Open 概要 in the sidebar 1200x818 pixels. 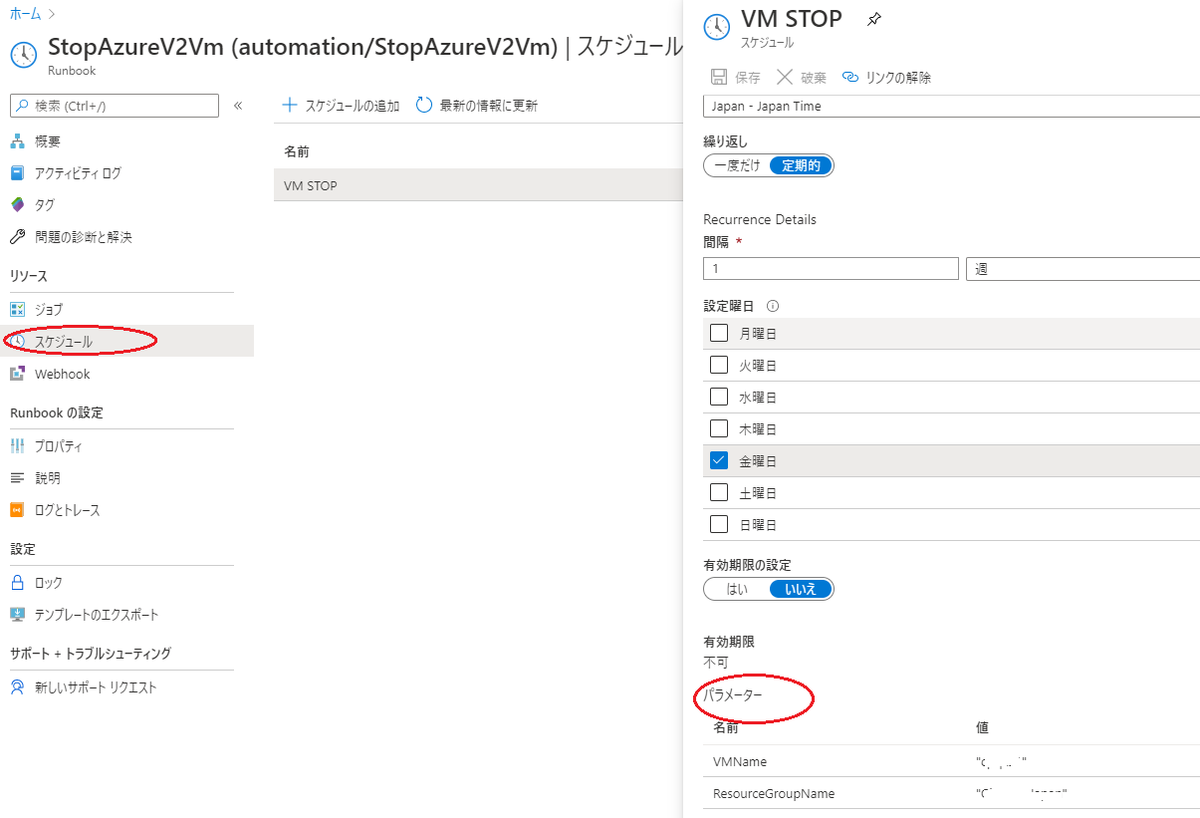click(x=47, y=141)
